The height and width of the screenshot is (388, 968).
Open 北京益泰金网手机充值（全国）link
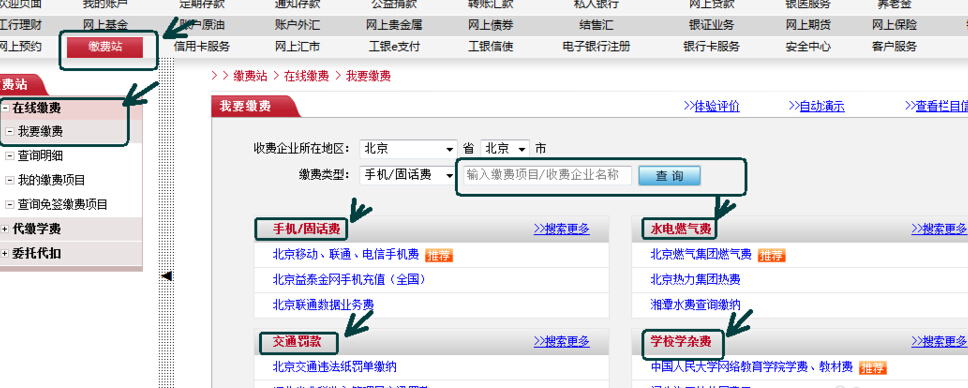349,279
